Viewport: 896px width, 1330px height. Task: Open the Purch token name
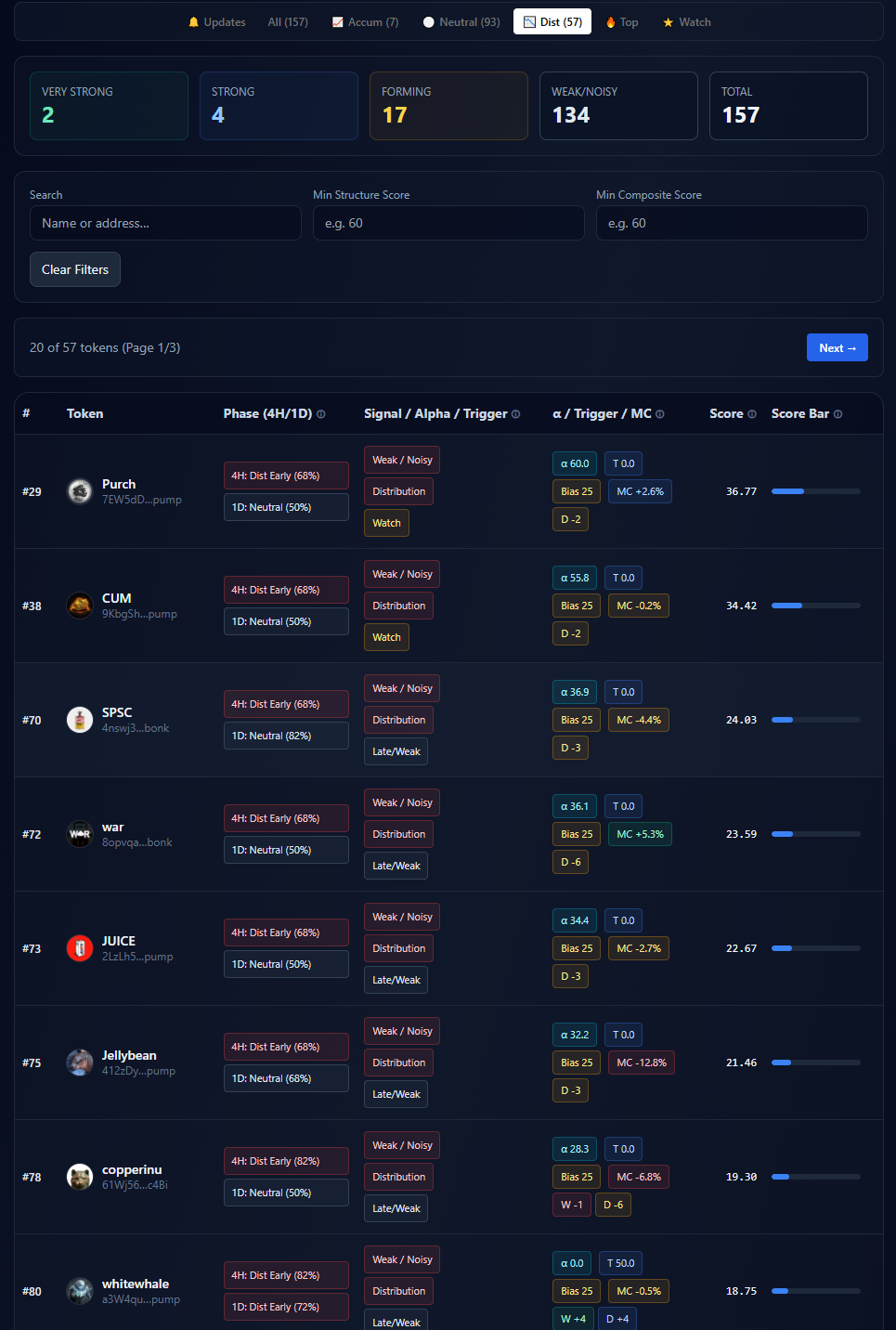(x=119, y=484)
